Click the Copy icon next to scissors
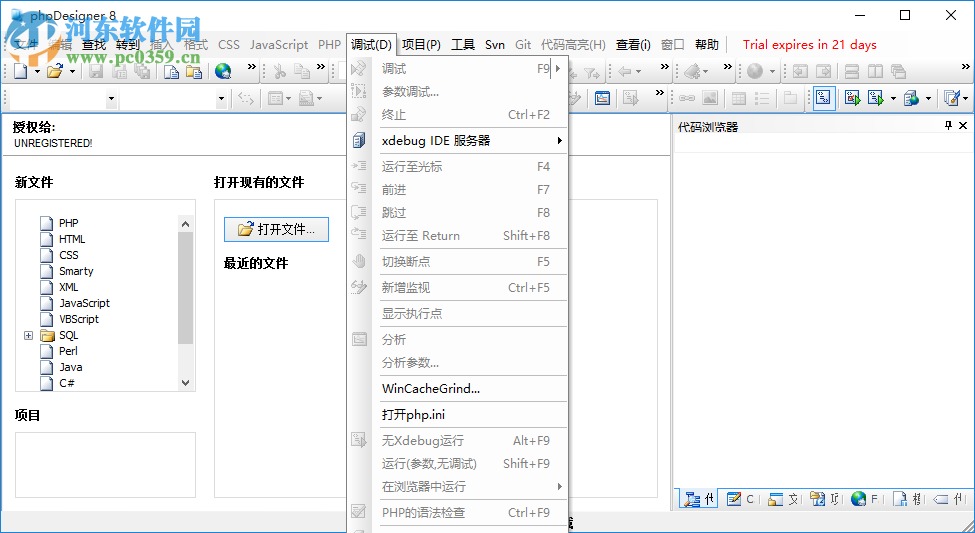 [x=302, y=72]
